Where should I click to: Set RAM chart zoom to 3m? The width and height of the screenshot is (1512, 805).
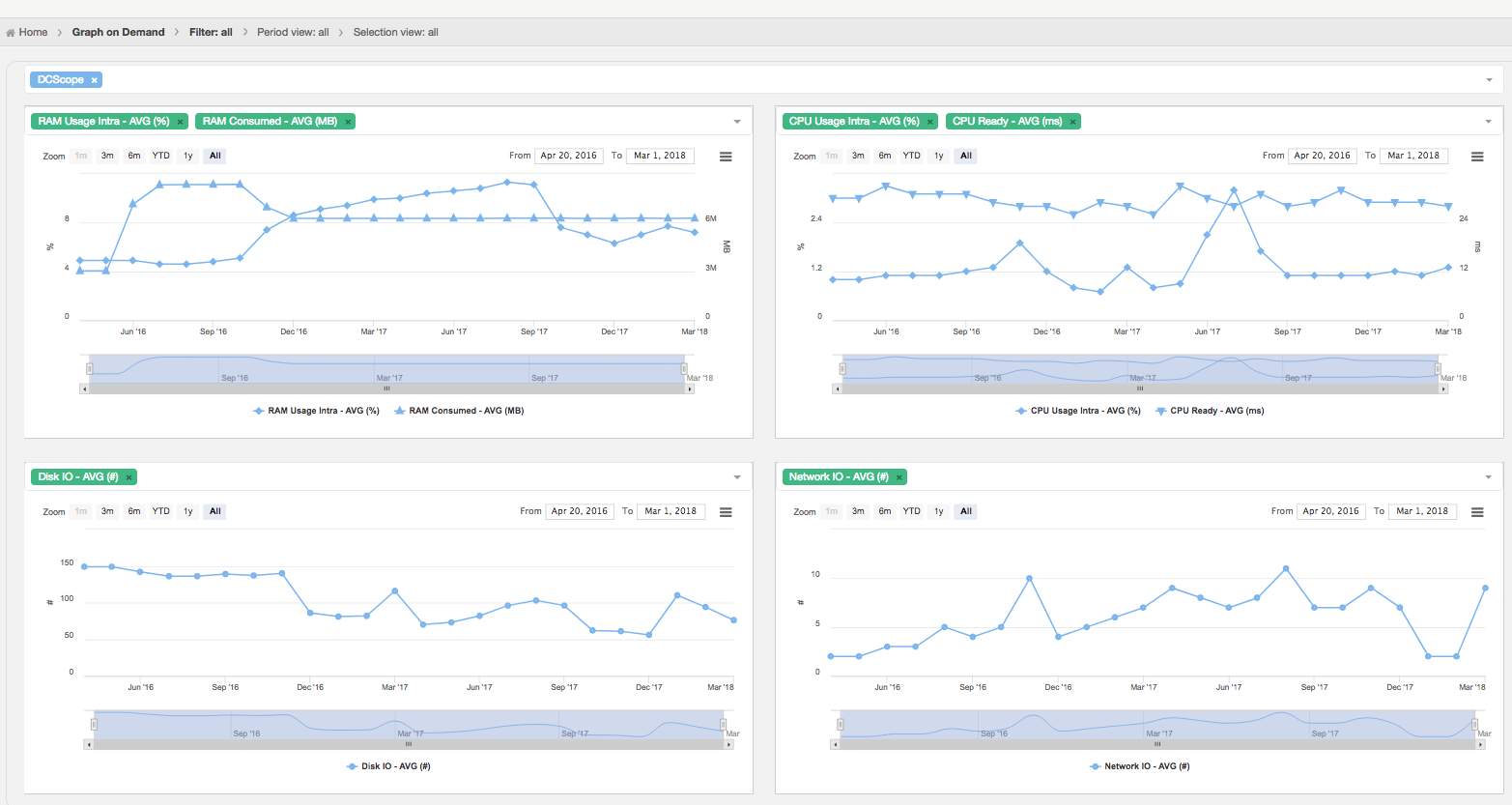(x=107, y=156)
